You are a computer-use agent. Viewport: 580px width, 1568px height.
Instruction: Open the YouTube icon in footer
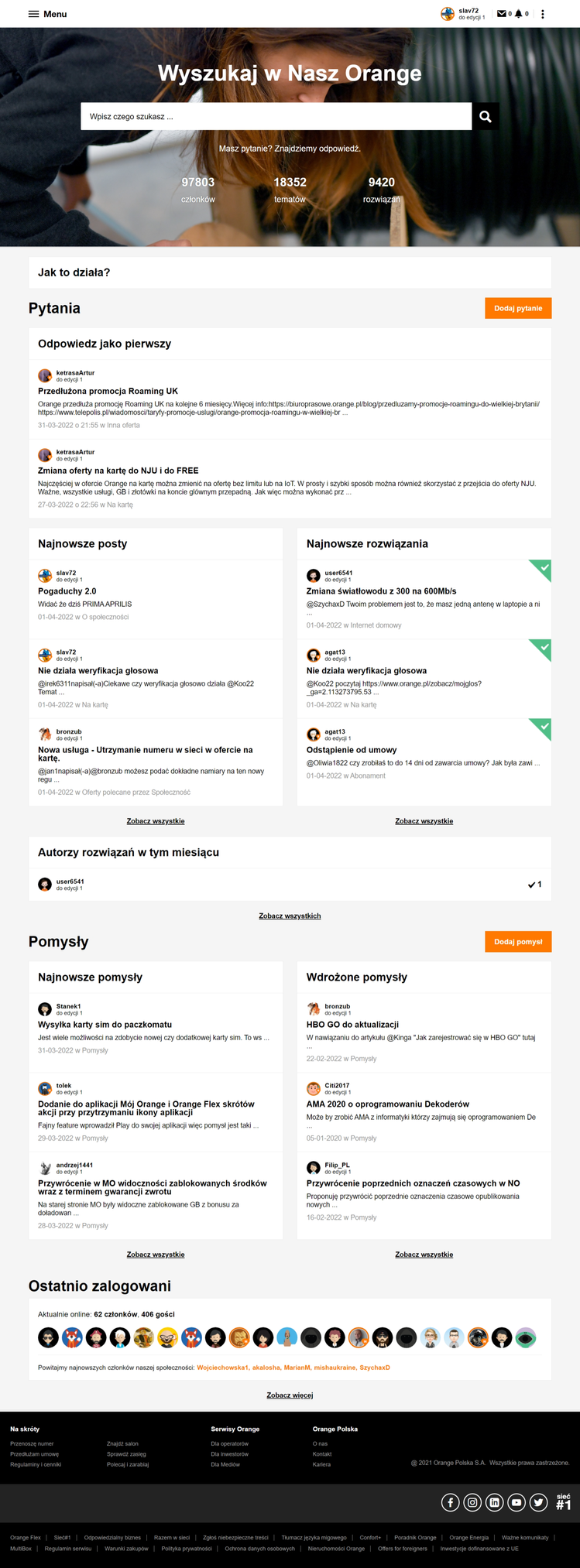(x=517, y=1502)
